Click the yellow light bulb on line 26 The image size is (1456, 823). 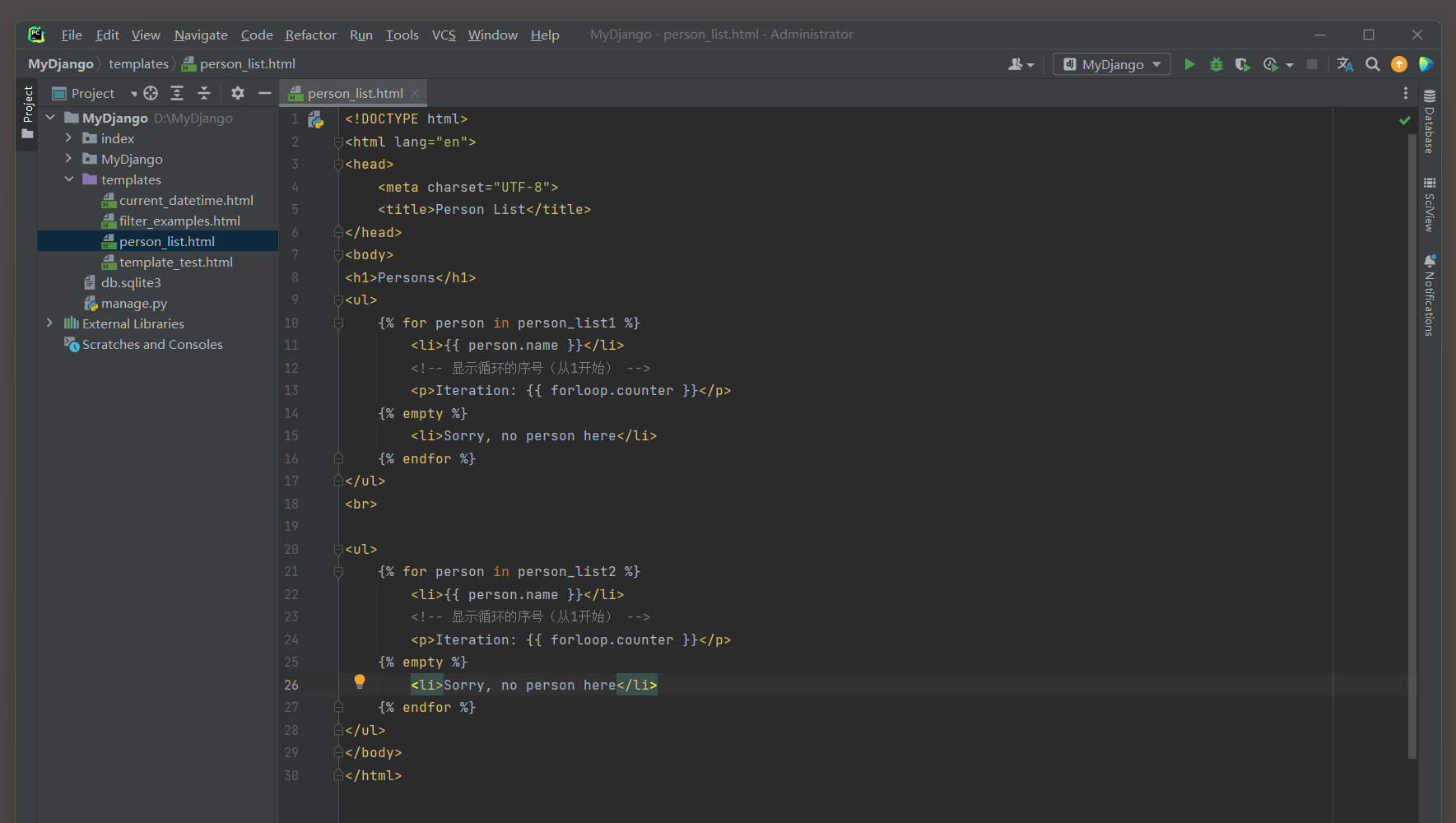tap(360, 681)
